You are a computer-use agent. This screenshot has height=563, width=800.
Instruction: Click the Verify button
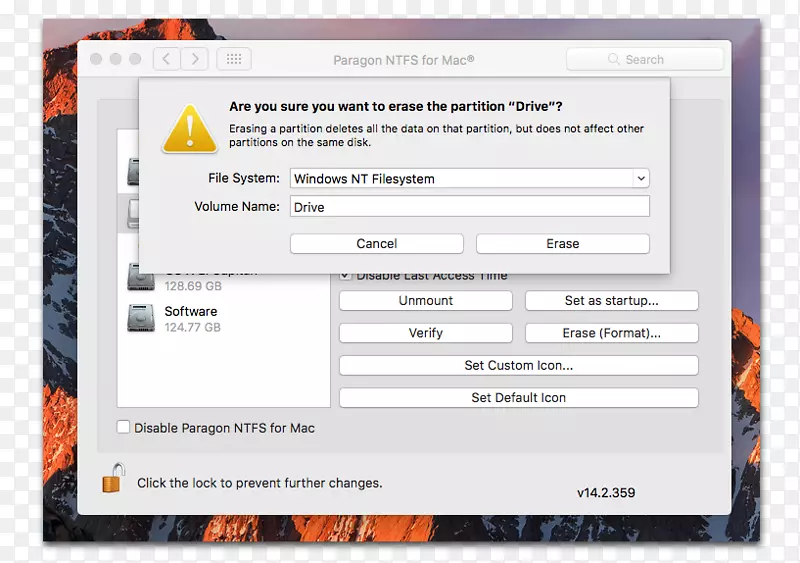(426, 333)
